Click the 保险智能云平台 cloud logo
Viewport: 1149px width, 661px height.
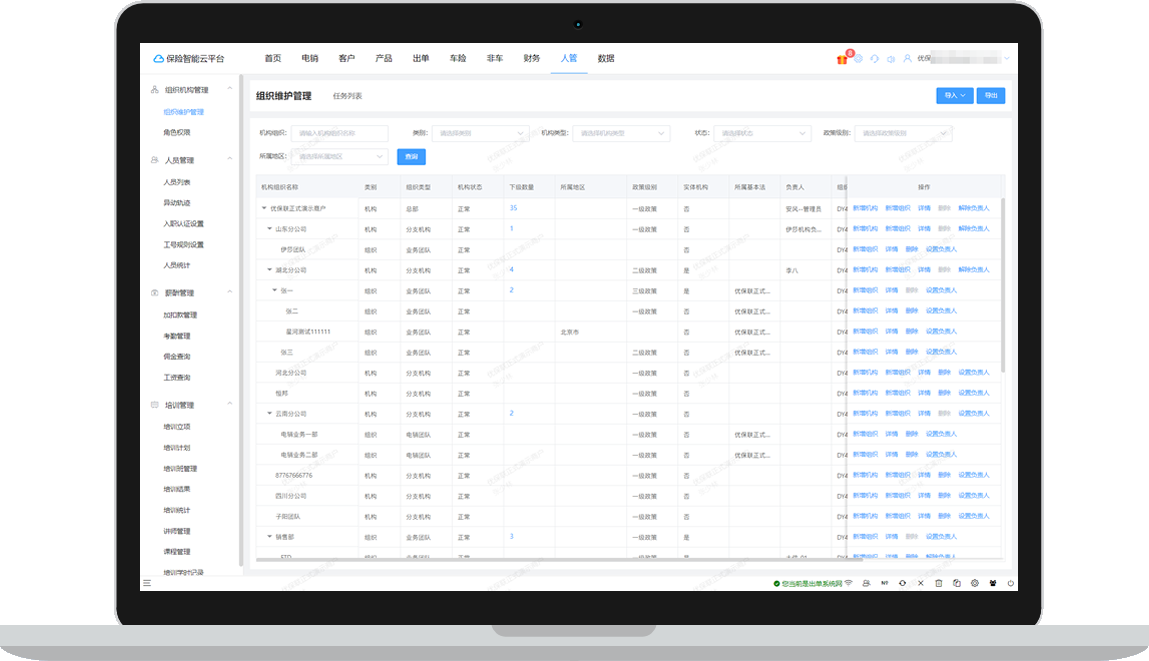pos(158,59)
